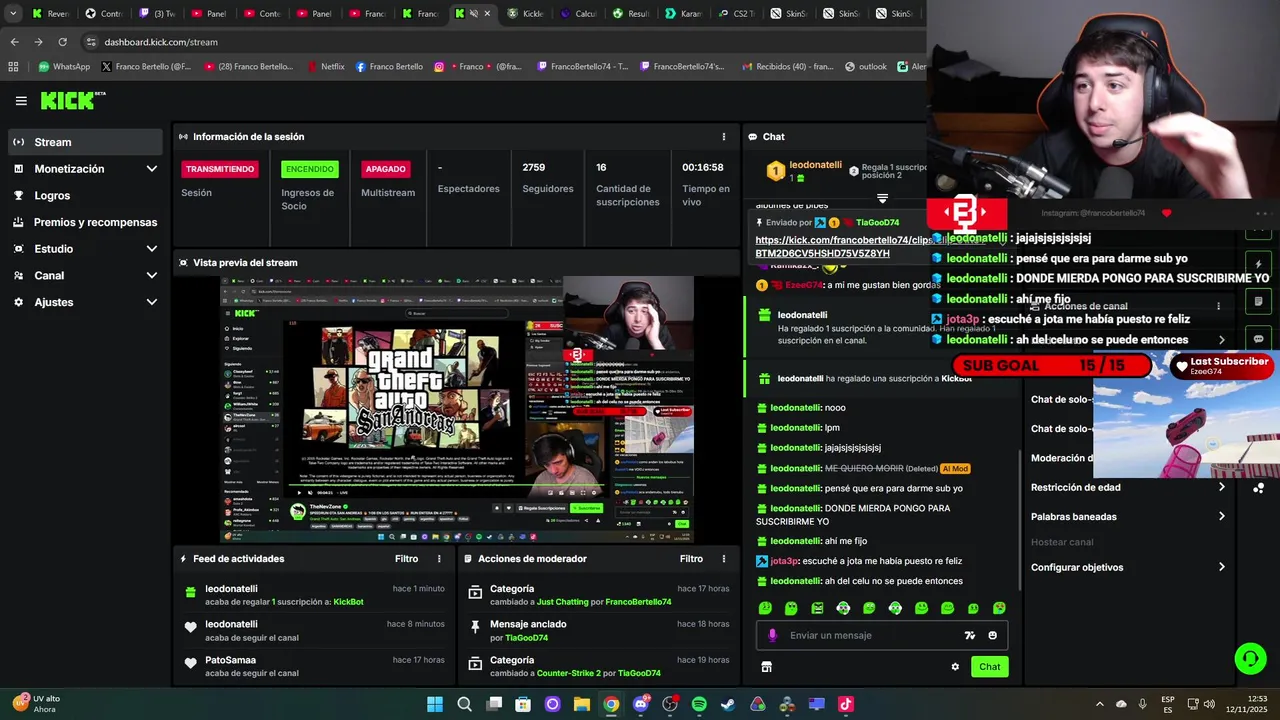This screenshot has height=720, width=1280.
Task: Open Acciones de moderador three-dot menu
Action: point(724,559)
